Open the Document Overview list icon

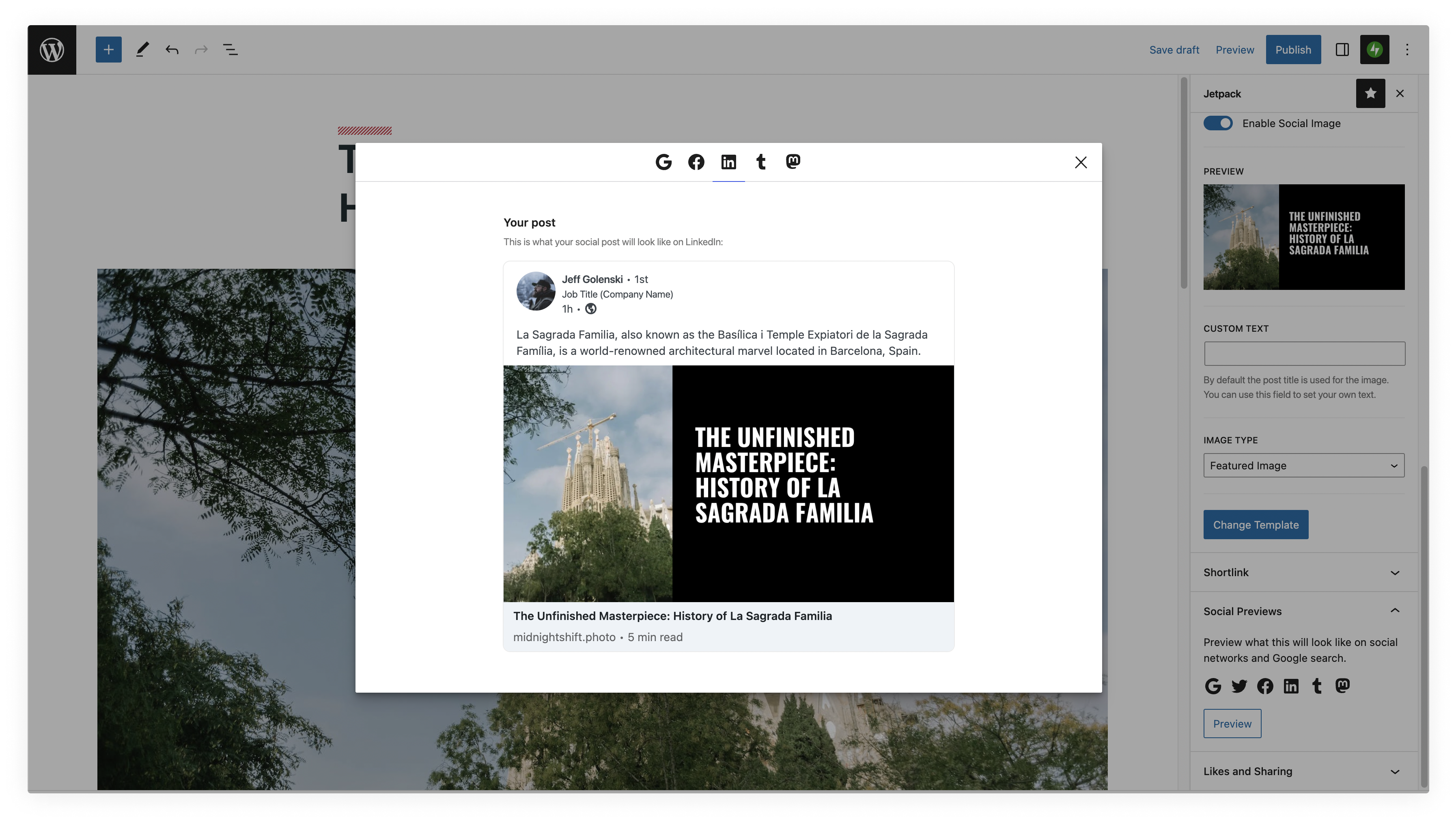[230, 50]
